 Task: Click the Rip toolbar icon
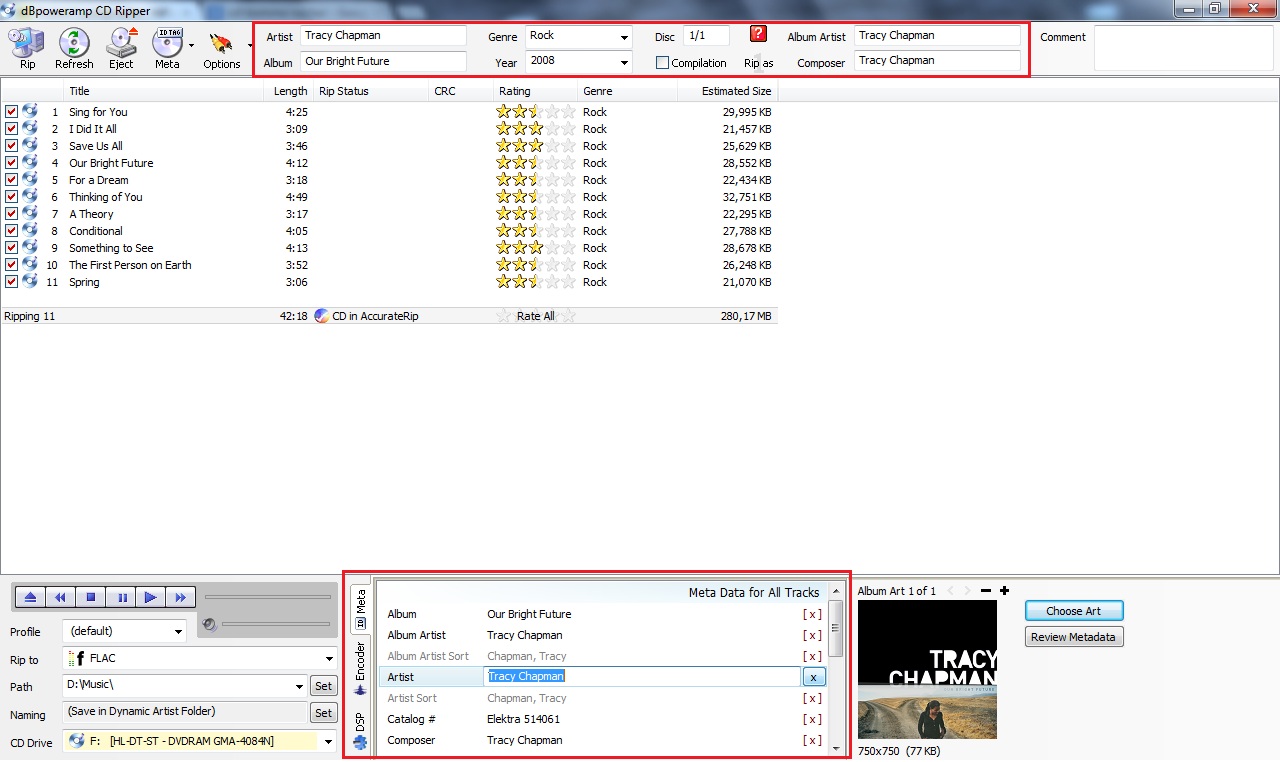pos(27,47)
